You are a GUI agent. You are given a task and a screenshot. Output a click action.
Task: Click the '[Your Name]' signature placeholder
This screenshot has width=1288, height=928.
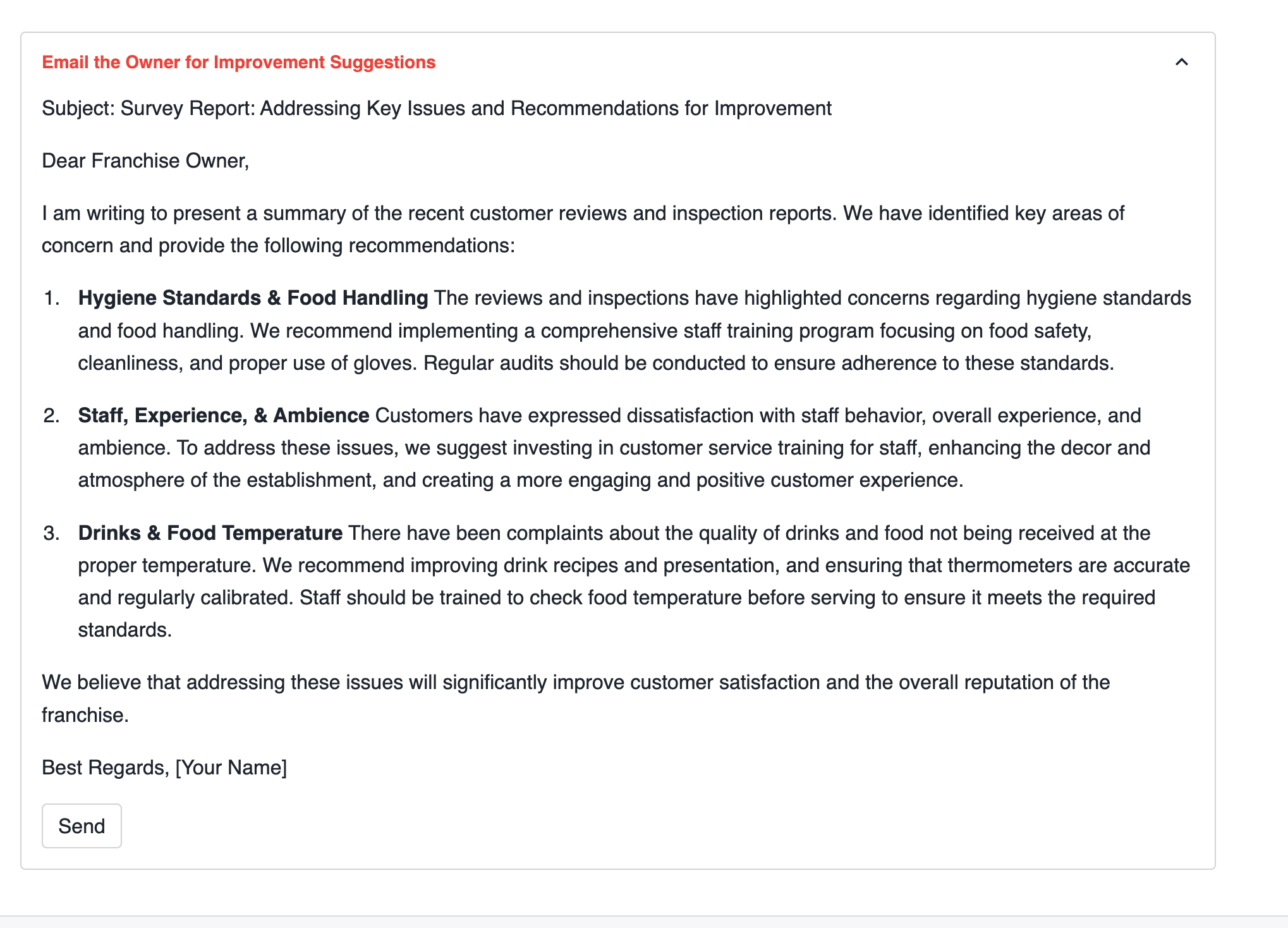[231, 767]
